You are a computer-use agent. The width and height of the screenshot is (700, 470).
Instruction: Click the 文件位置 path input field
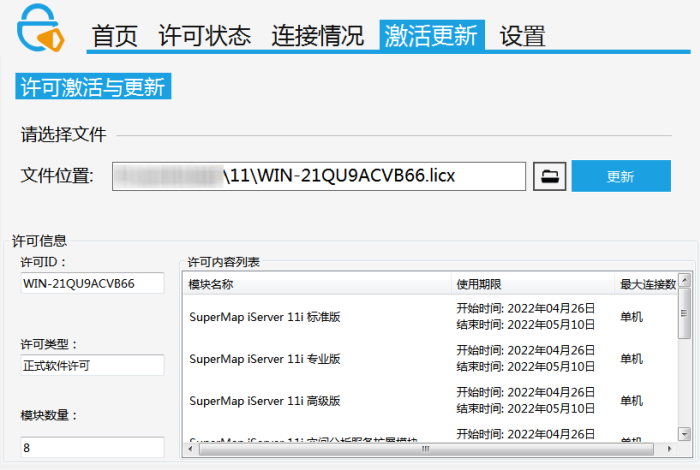(x=319, y=176)
